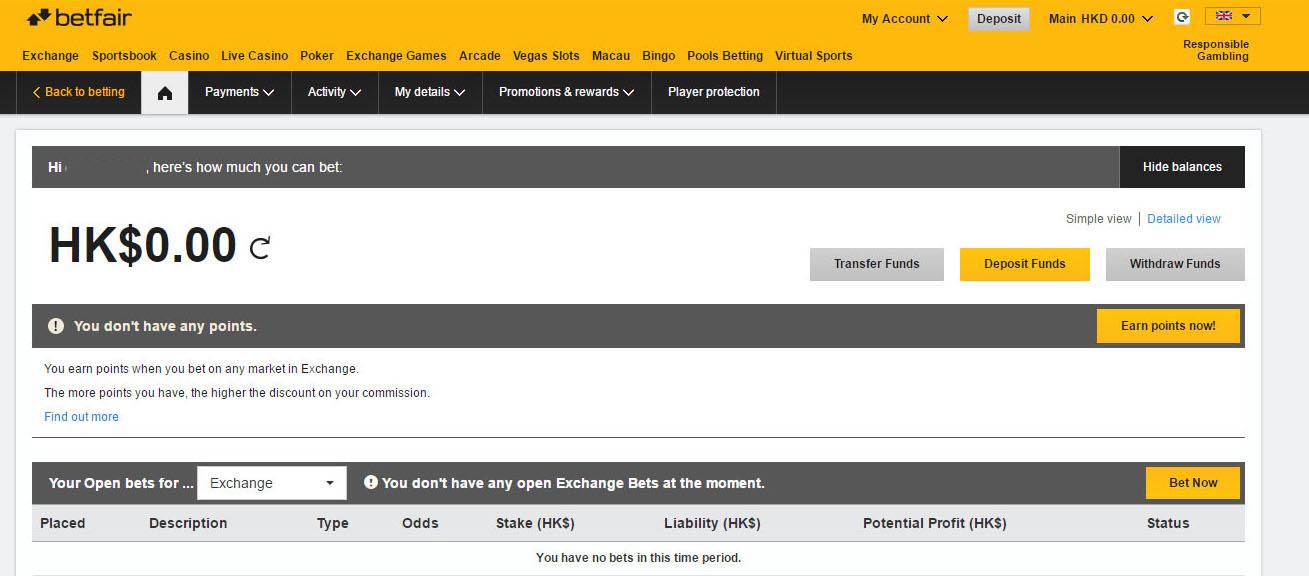
Task: Open the My details menu
Action: point(430,92)
